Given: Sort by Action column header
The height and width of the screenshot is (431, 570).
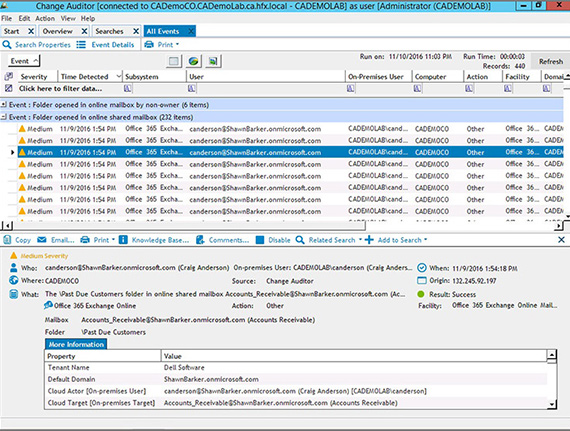Looking at the screenshot, I should point(483,77).
